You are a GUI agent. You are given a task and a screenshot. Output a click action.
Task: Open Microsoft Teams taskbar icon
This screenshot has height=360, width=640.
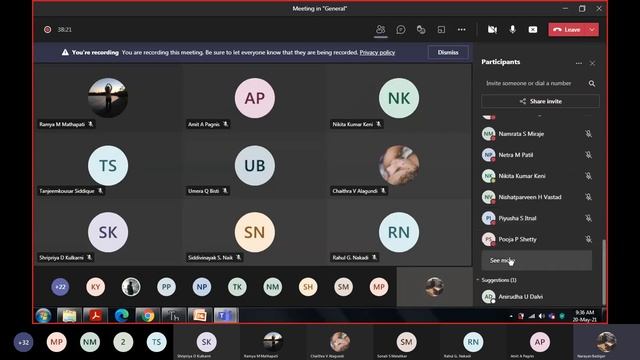click(x=225, y=316)
